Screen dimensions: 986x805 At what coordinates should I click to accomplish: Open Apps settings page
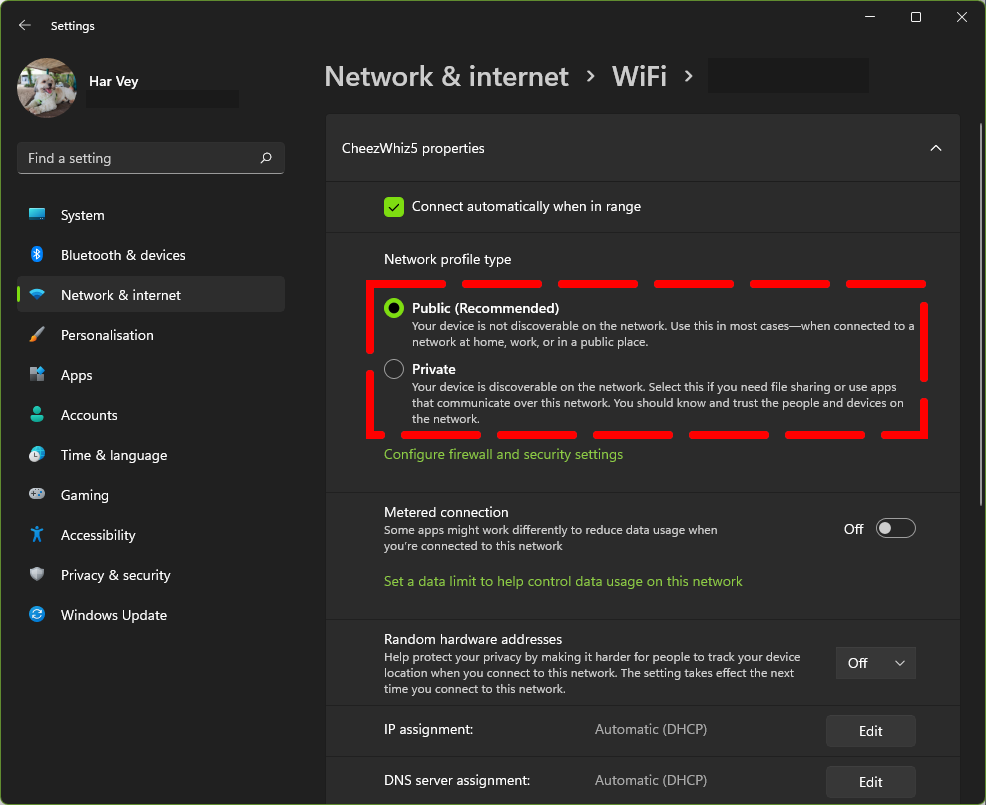(151, 375)
